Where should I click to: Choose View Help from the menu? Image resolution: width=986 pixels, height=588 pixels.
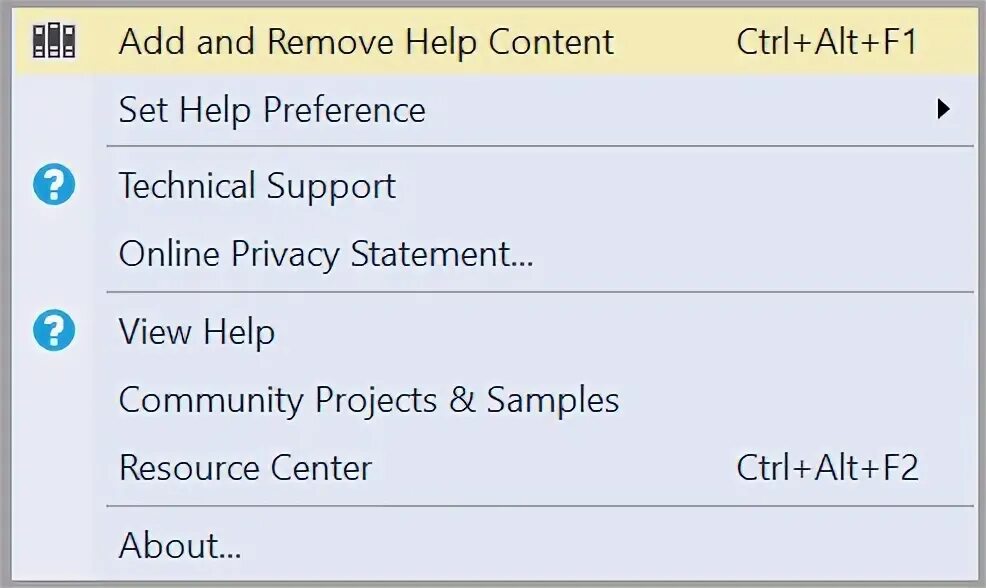(196, 332)
